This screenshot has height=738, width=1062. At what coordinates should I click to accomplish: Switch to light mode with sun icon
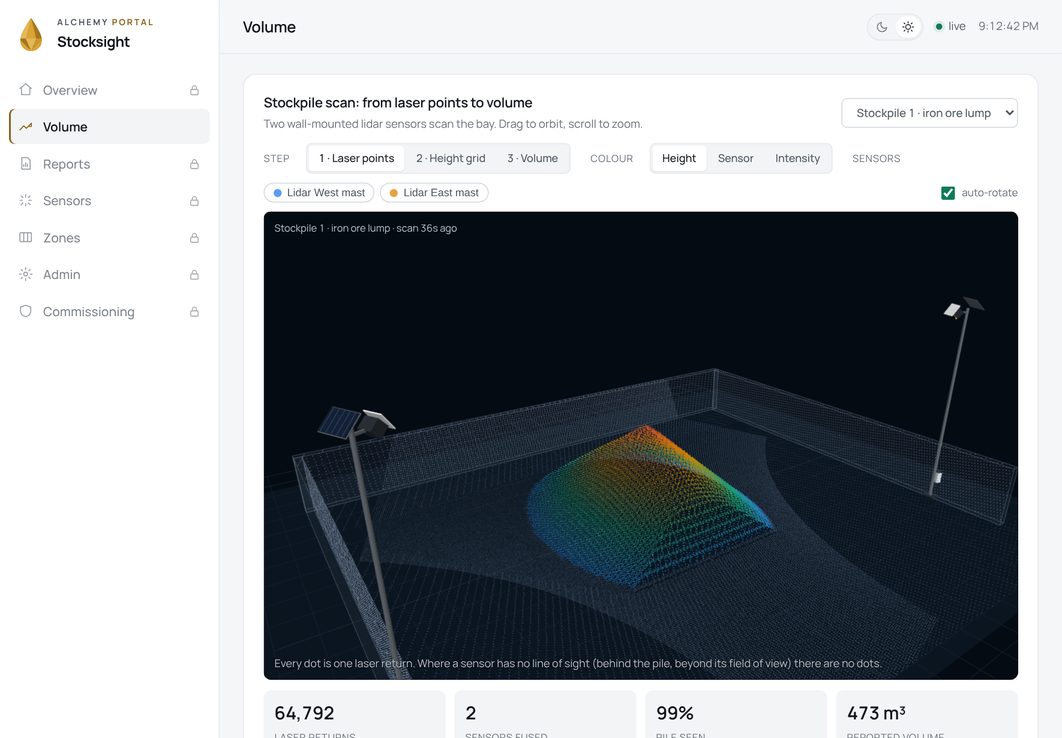coord(908,27)
